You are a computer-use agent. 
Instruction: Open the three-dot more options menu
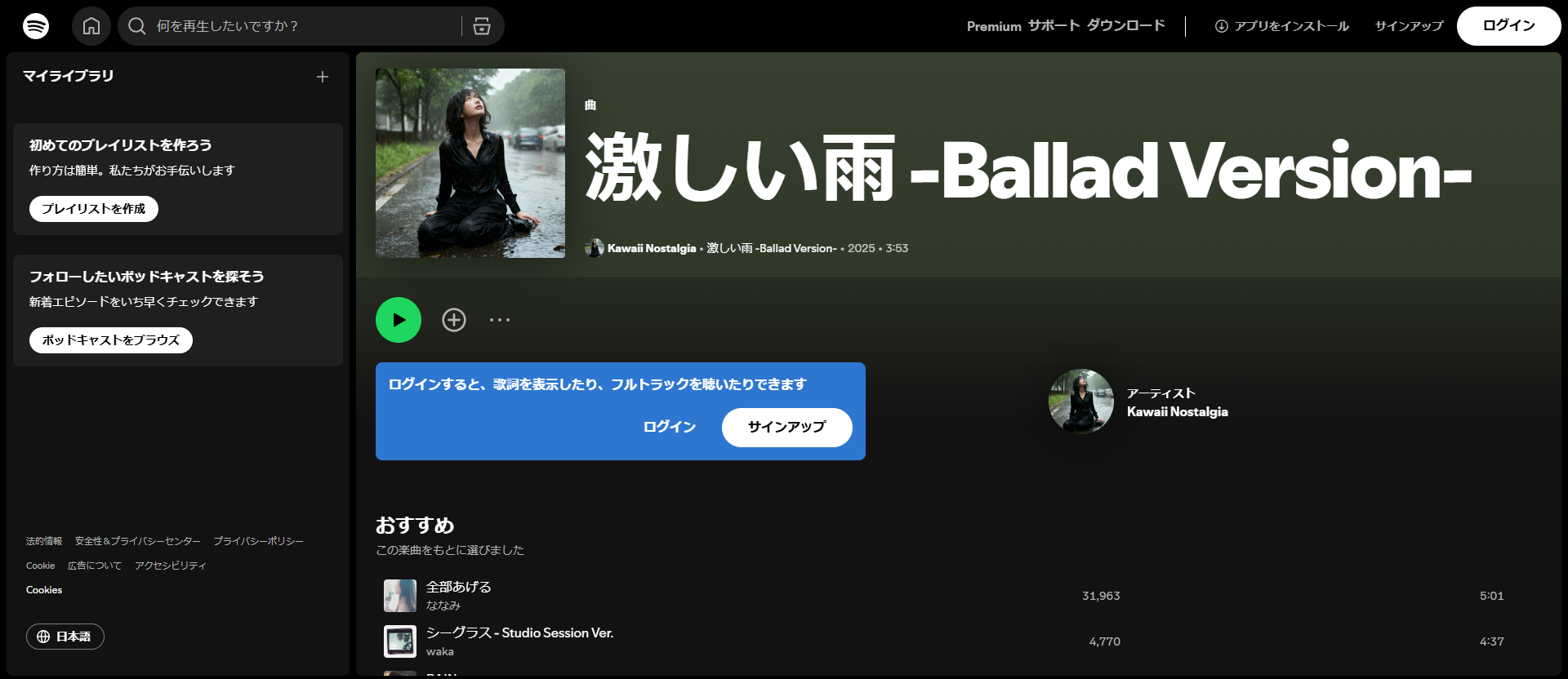click(x=500, y=320)
